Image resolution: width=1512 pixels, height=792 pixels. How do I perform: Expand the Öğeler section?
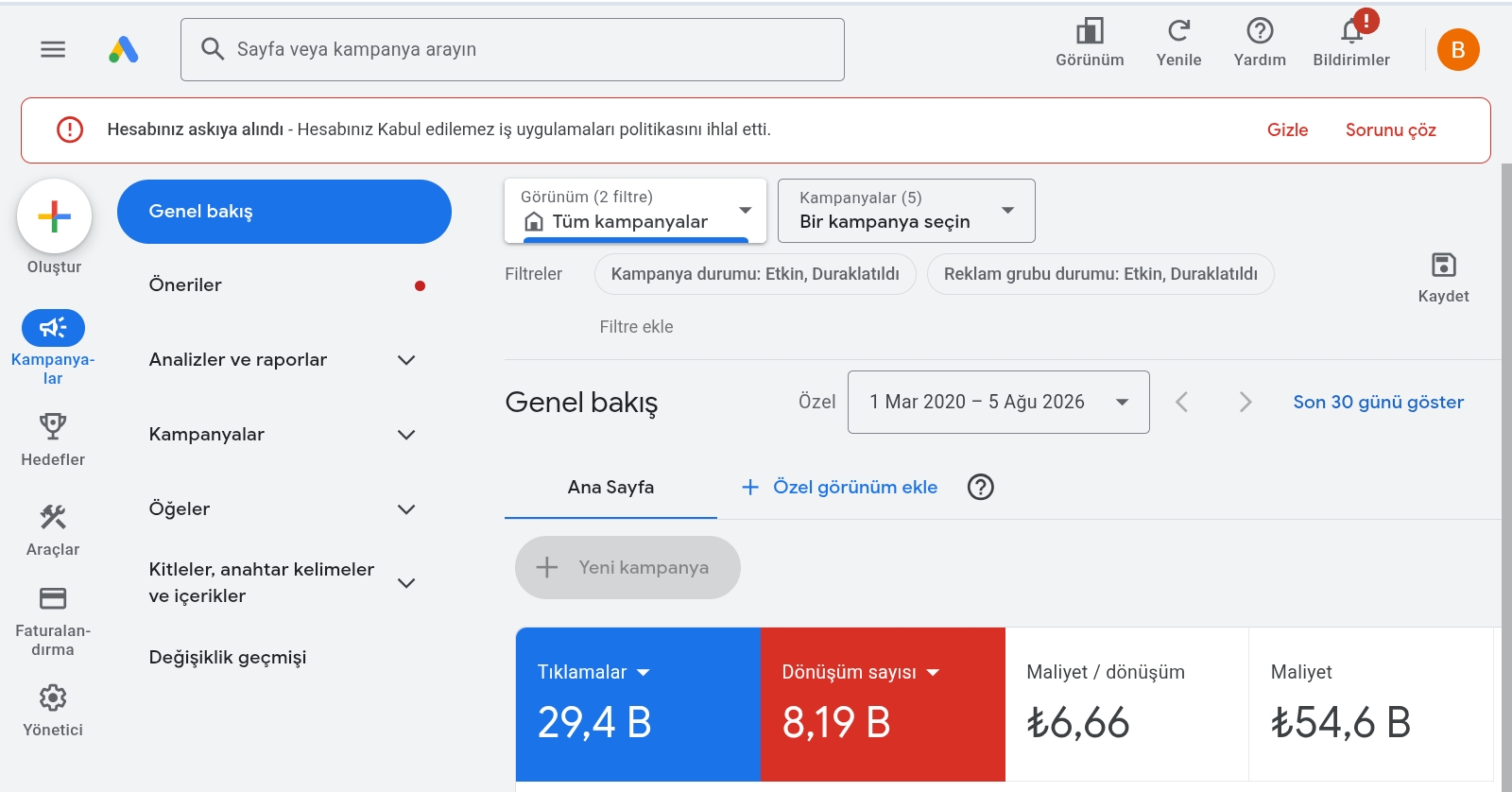[x=406, y=509]
